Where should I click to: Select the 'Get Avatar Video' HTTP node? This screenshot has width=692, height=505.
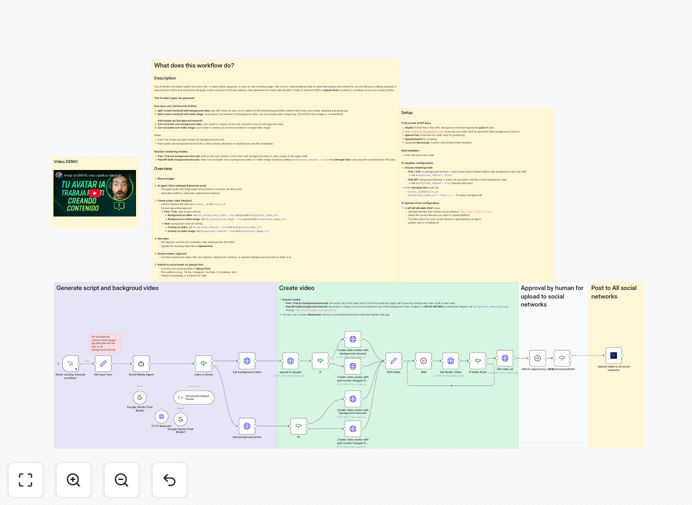click(450, 361)
